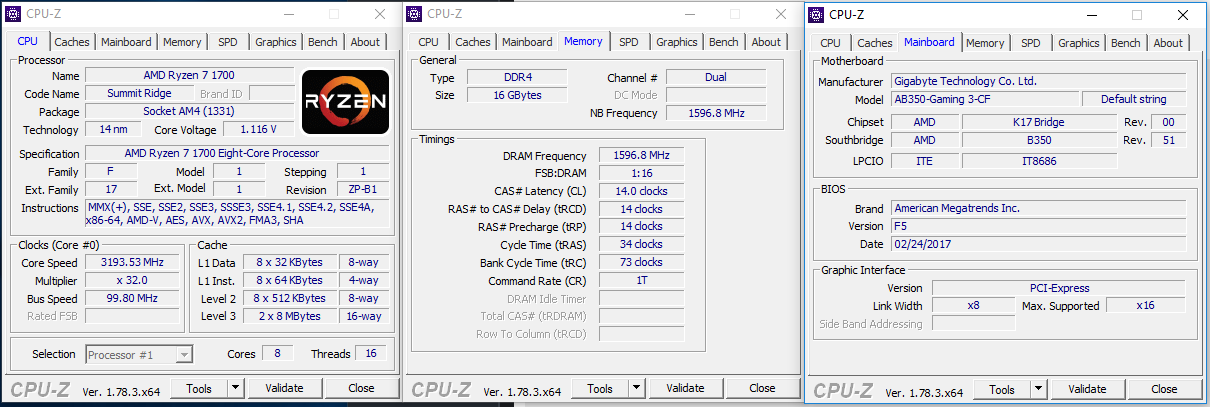
Task: Click the PCI-Express graphic interface version field
Action: [x=1059, y=288]
